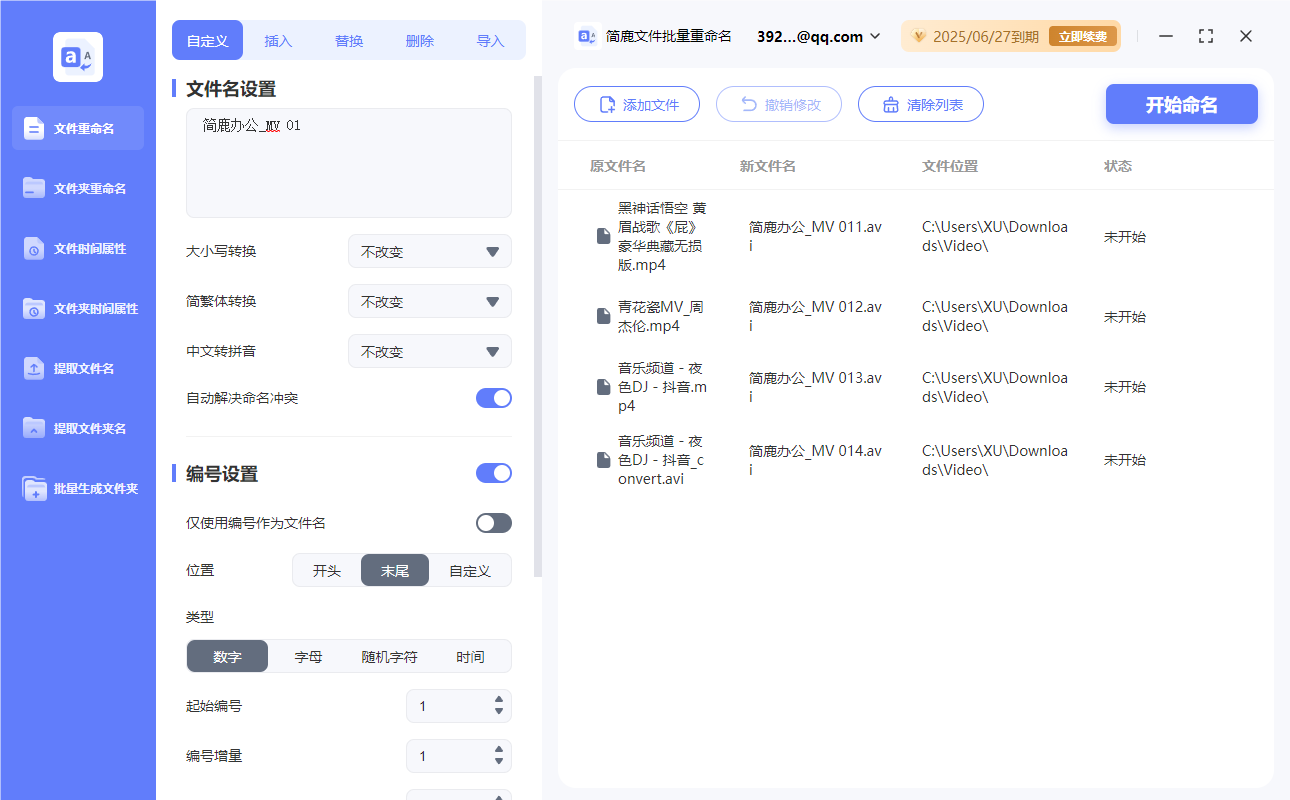Open the 文件夹重命名 panel

point(77,188)
